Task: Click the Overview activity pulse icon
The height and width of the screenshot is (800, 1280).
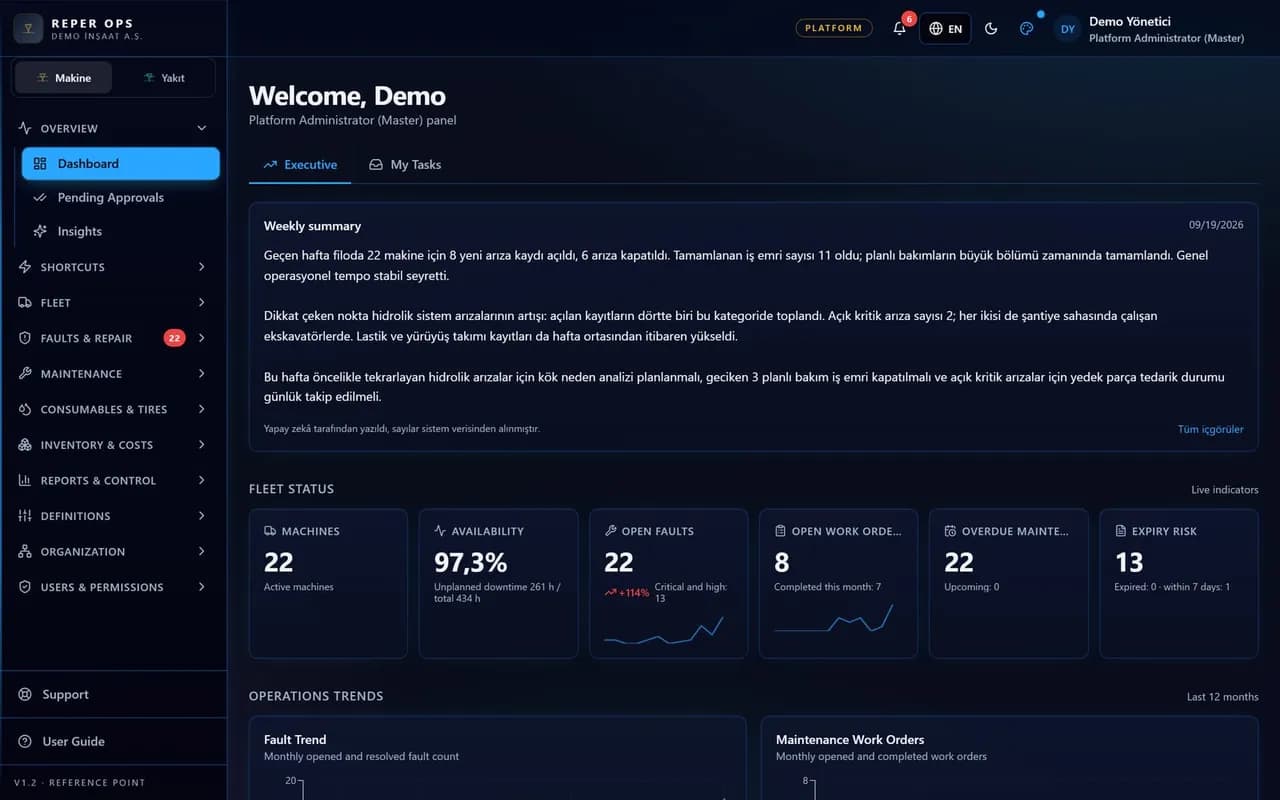Action: click(x=25, y=128)
